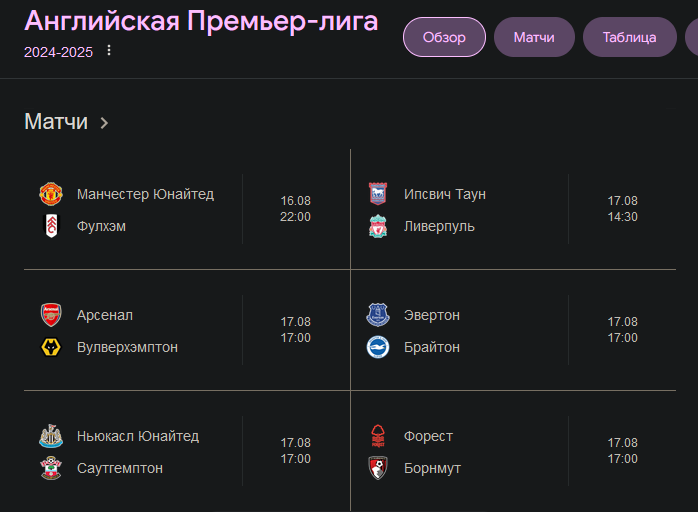Open Борнмут team name
Screen dimensions: 698x512
(x=432, y=468)
